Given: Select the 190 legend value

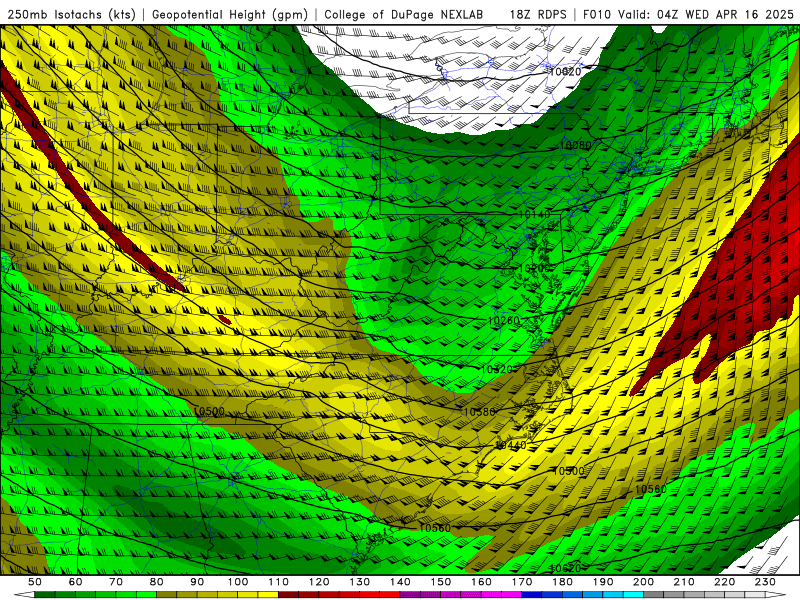Looking at the screenshot, I should coord(604,582).
